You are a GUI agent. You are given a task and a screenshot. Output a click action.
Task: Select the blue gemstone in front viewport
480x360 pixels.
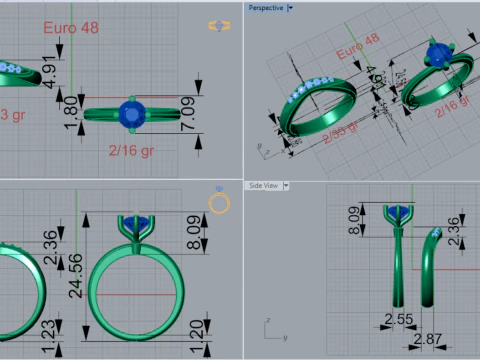[136, 225]
